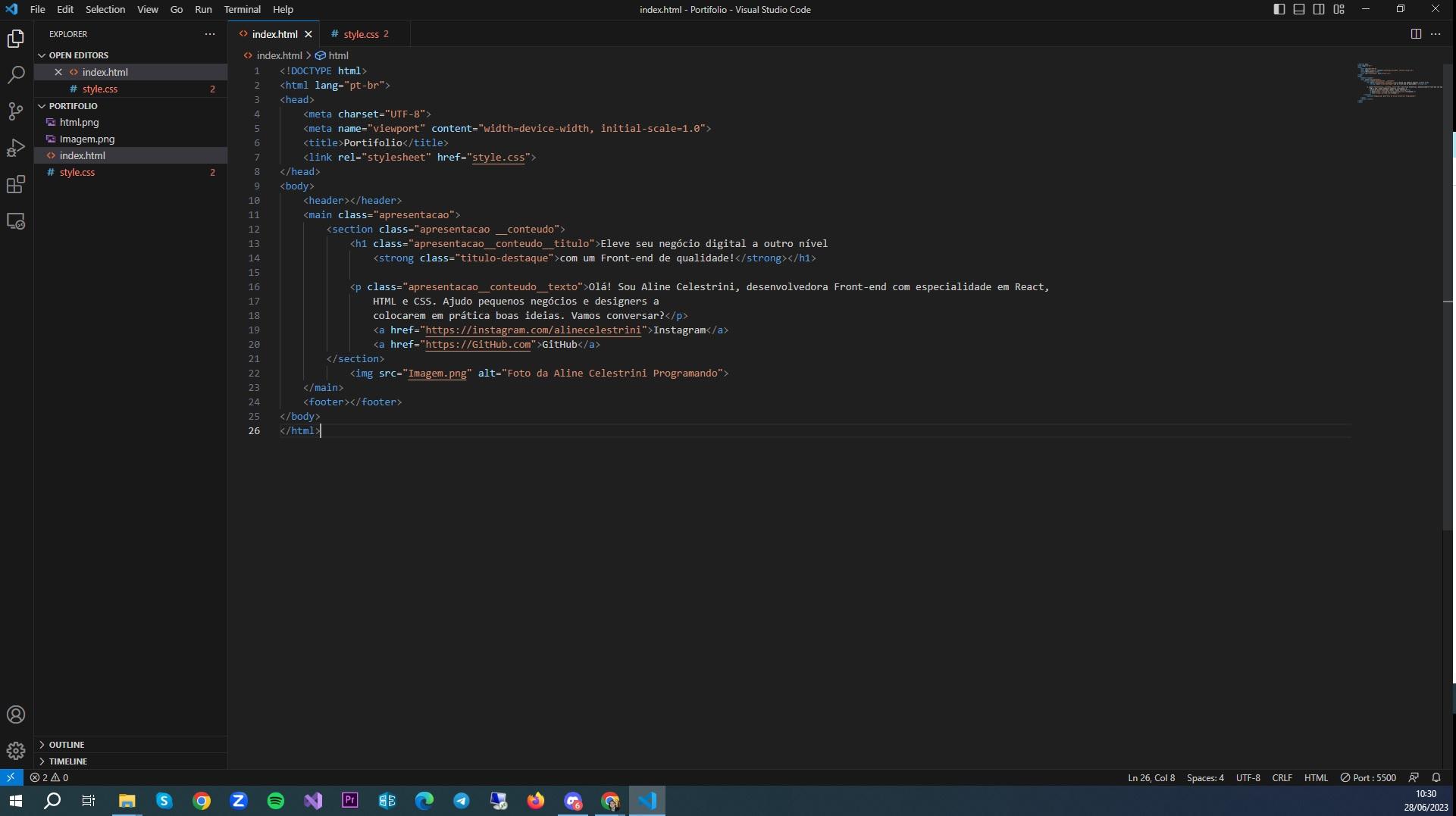Image resolution: width=1456 pixels, height=816 pixels.
Task: Open Windows Start menu
Action: pyautogui.click(x=15, y=801)
